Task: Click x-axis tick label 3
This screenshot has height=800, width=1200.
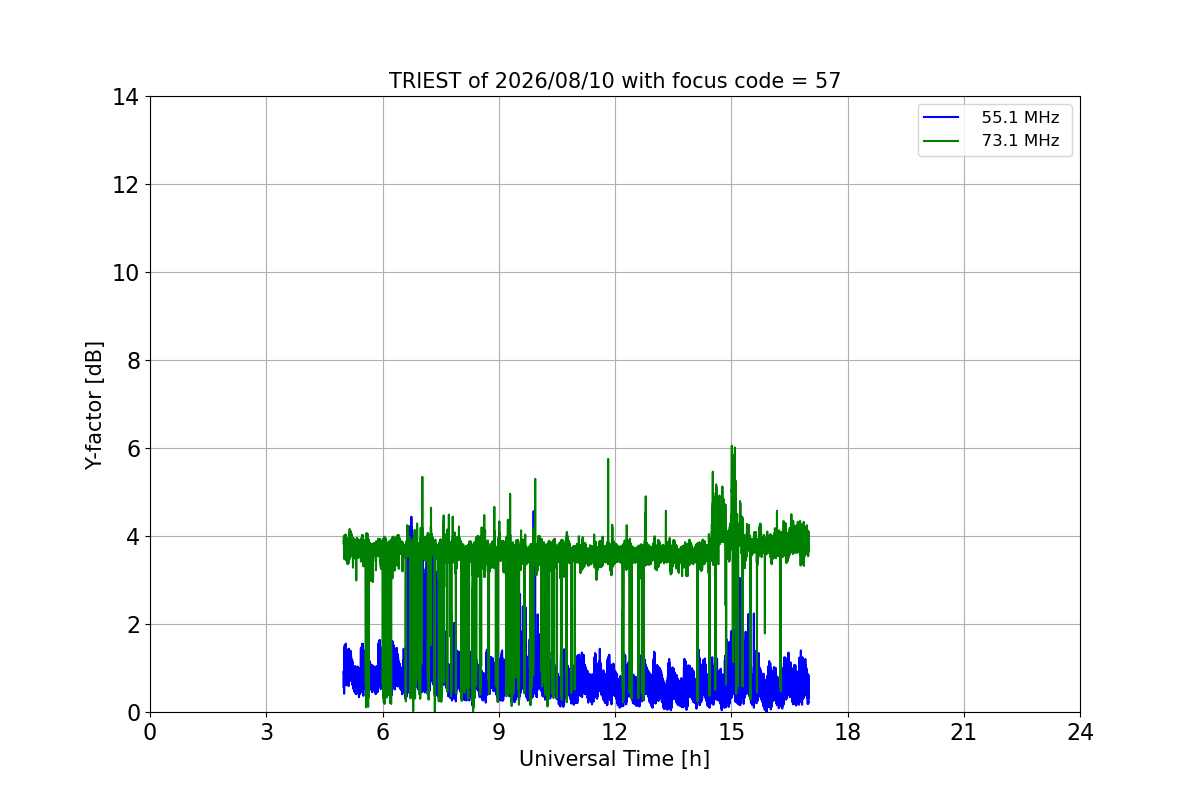Action: pos(266,732)
